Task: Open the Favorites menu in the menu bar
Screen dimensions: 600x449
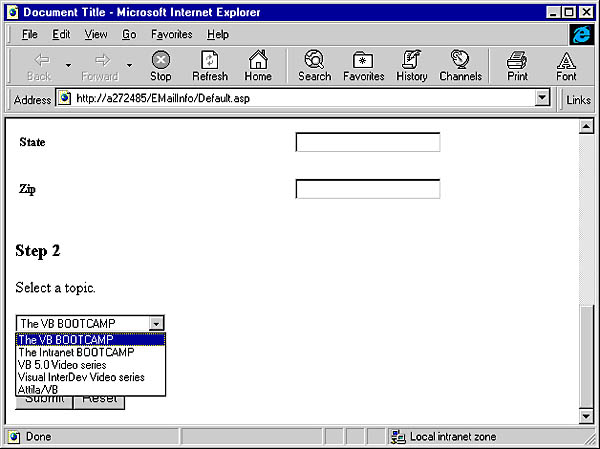Action: 171,34
